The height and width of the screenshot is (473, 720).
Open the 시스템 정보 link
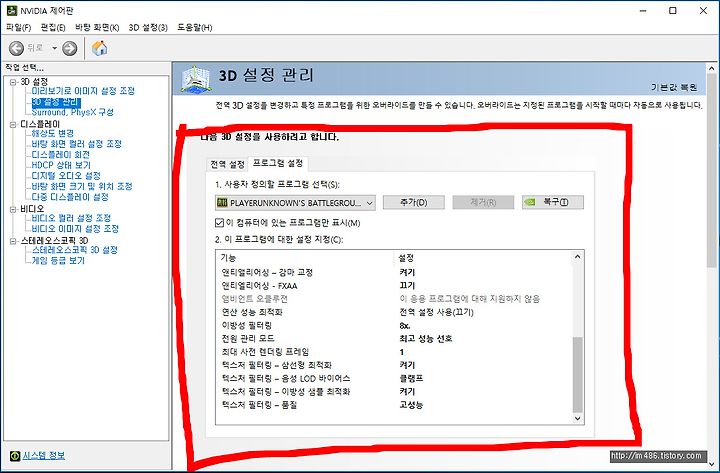click(x=44, y=456)
